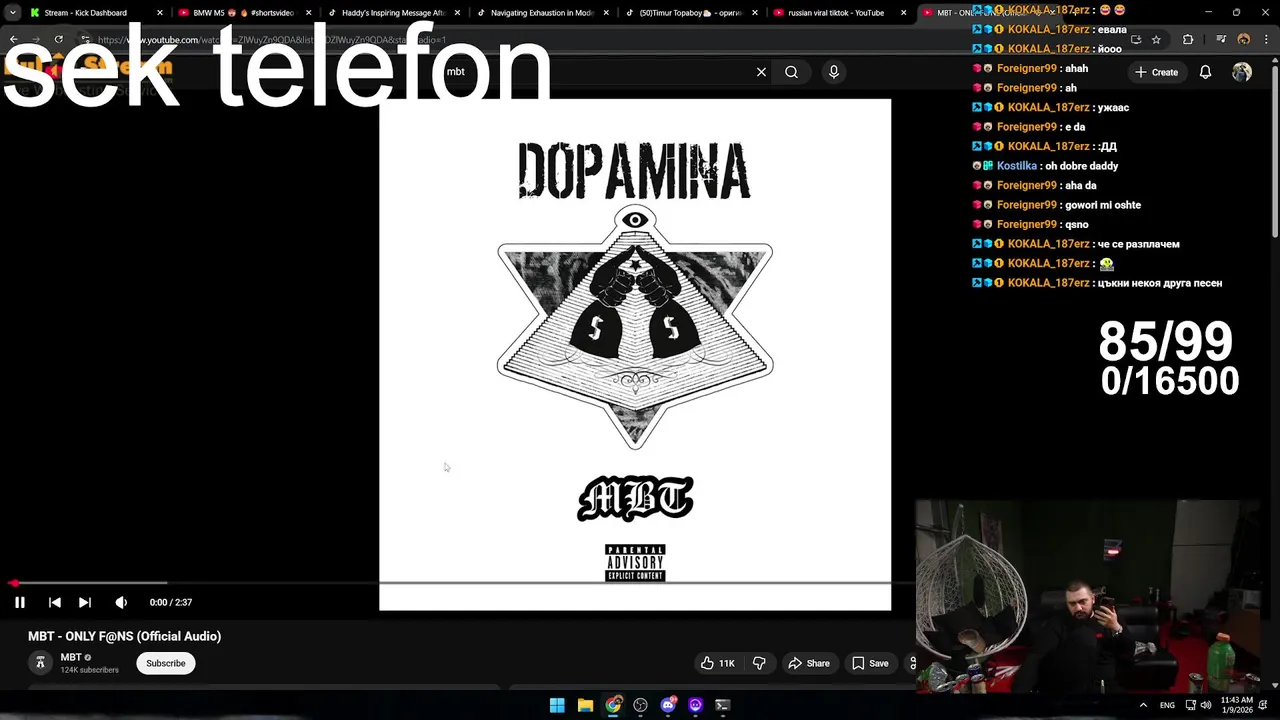The width and height of the screenshot is (1280, 720).
Task: Share the video
Action: pos(809,663)
